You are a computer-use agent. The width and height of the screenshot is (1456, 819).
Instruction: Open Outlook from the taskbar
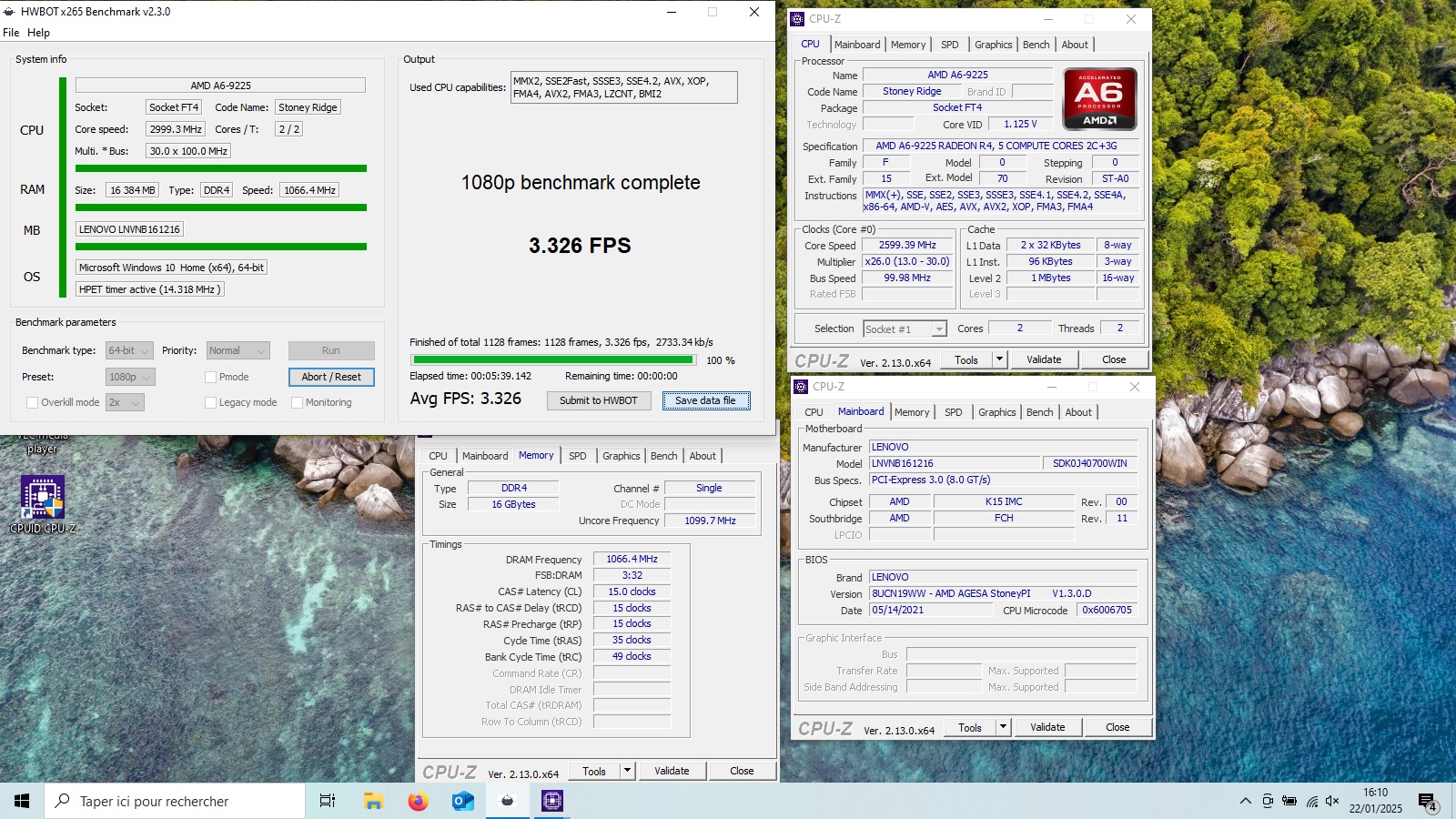coord(462,801)
